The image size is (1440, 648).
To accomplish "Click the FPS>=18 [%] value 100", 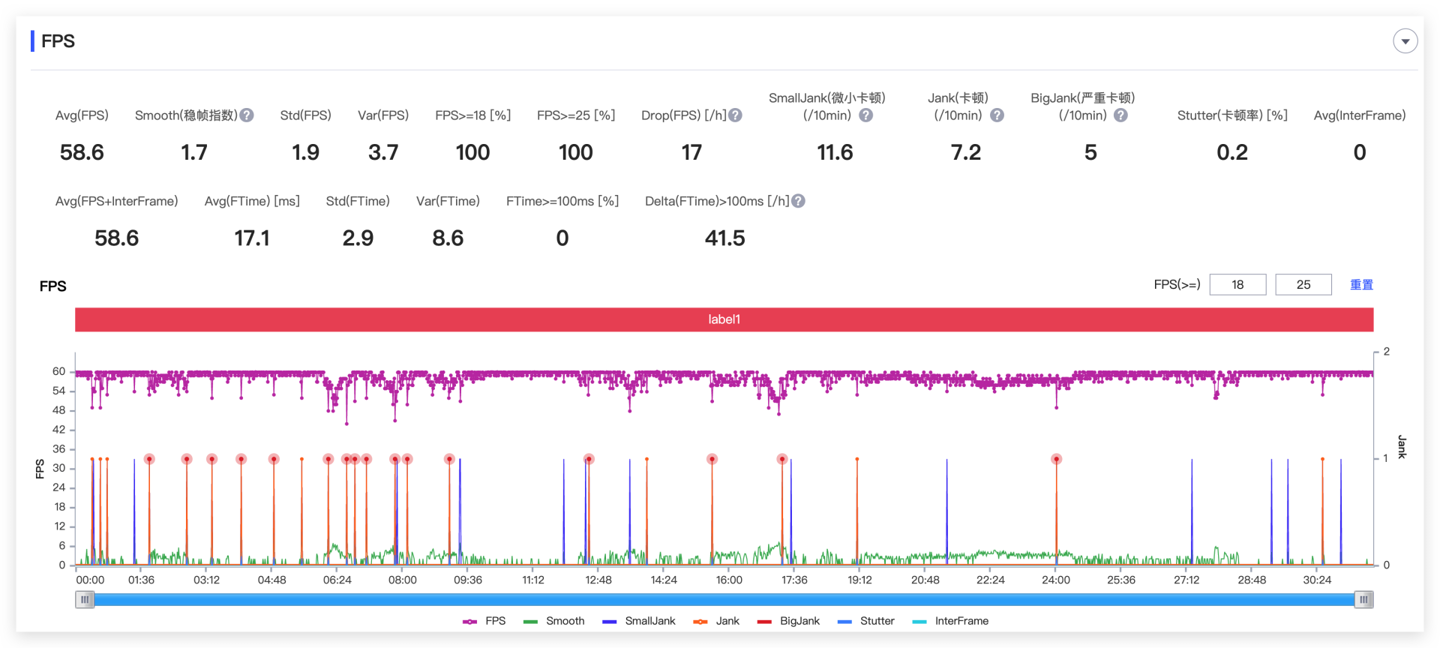I will point(473,152).
